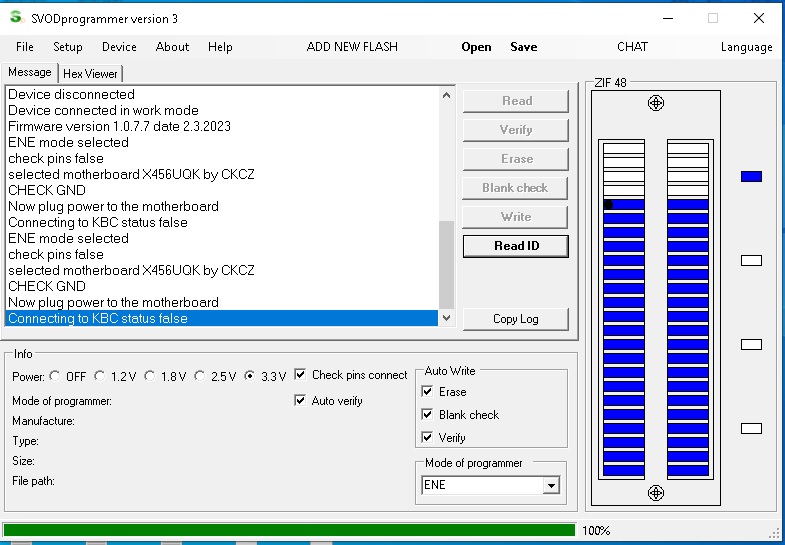Click Open in the menu bar
This screenshot has height=545, width=785.
coord(476,47)
